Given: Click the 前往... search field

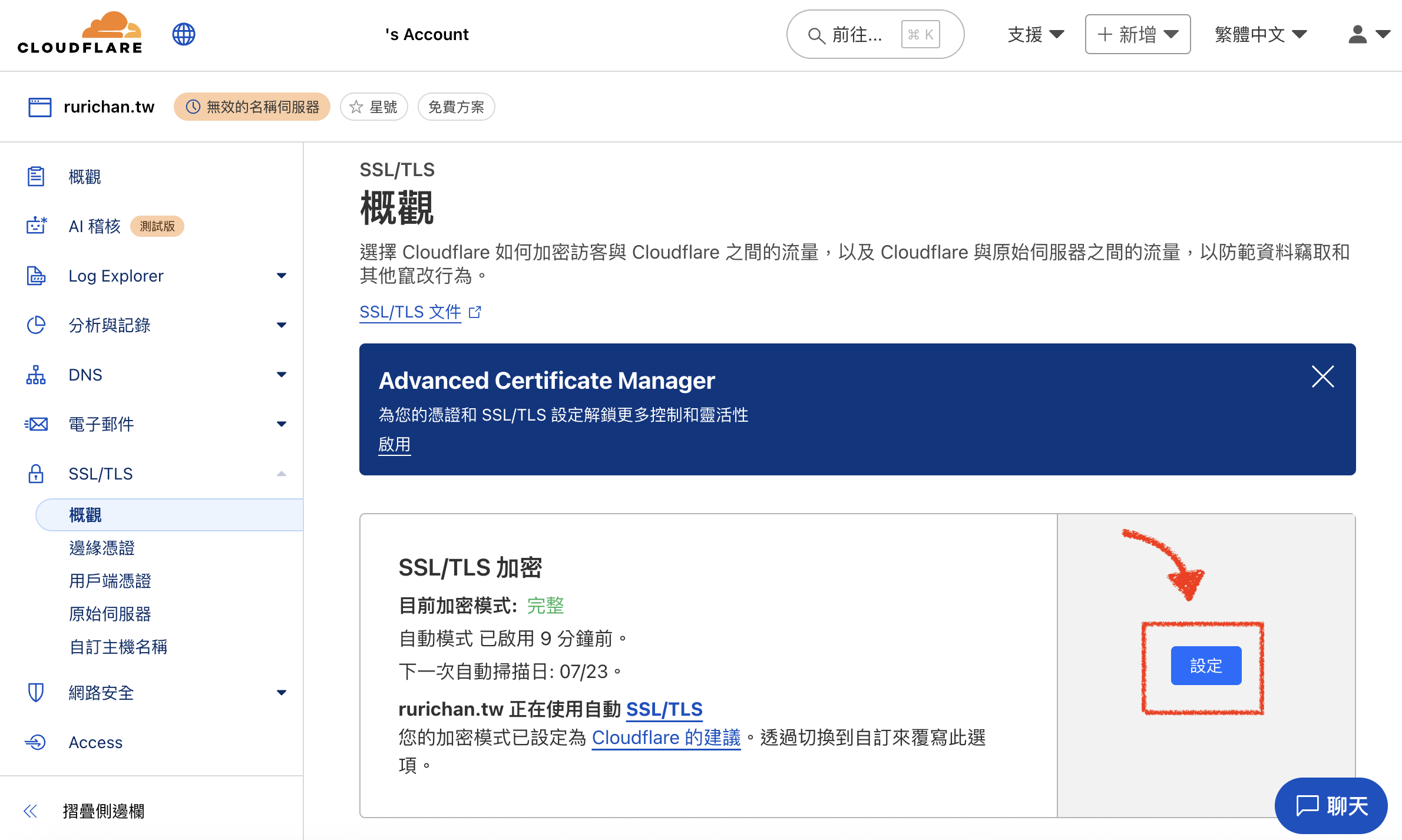Looking at the screenshot, I should pyautogui.click(x=875, y=34).
